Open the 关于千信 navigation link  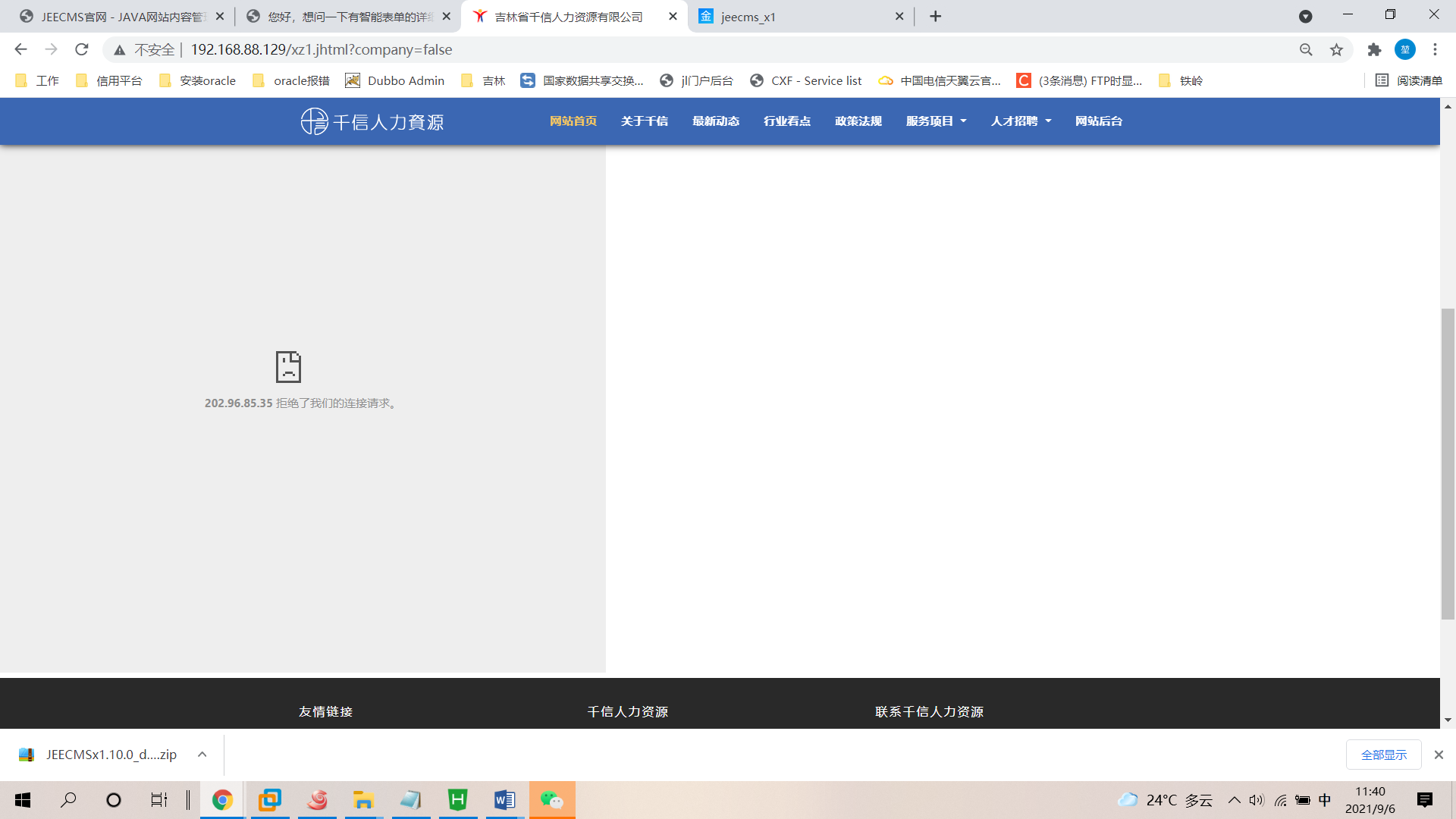[x=644, y=121]
